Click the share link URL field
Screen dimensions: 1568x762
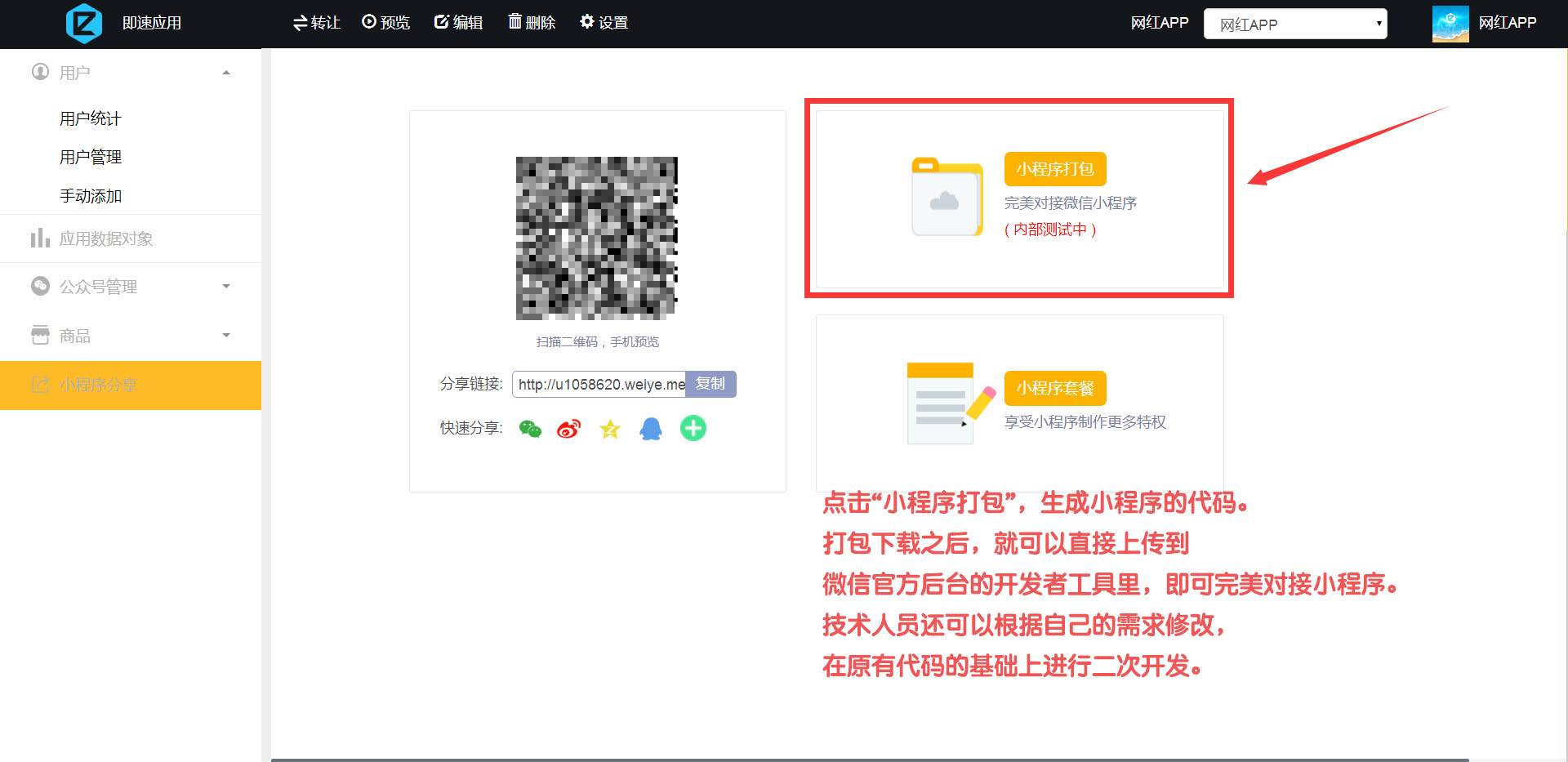point(599,385)
